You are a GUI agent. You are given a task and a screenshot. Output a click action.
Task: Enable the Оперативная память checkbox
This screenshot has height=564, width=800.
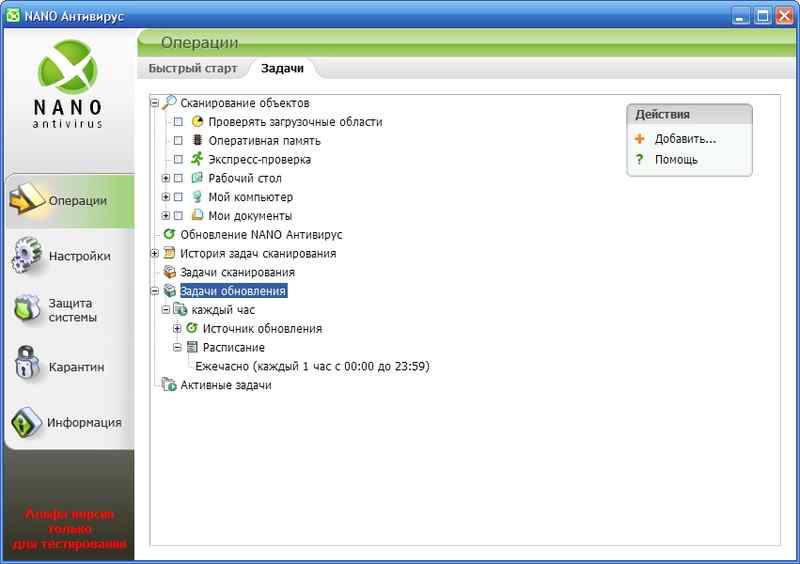pyautogui.click(x=178, y=141)
